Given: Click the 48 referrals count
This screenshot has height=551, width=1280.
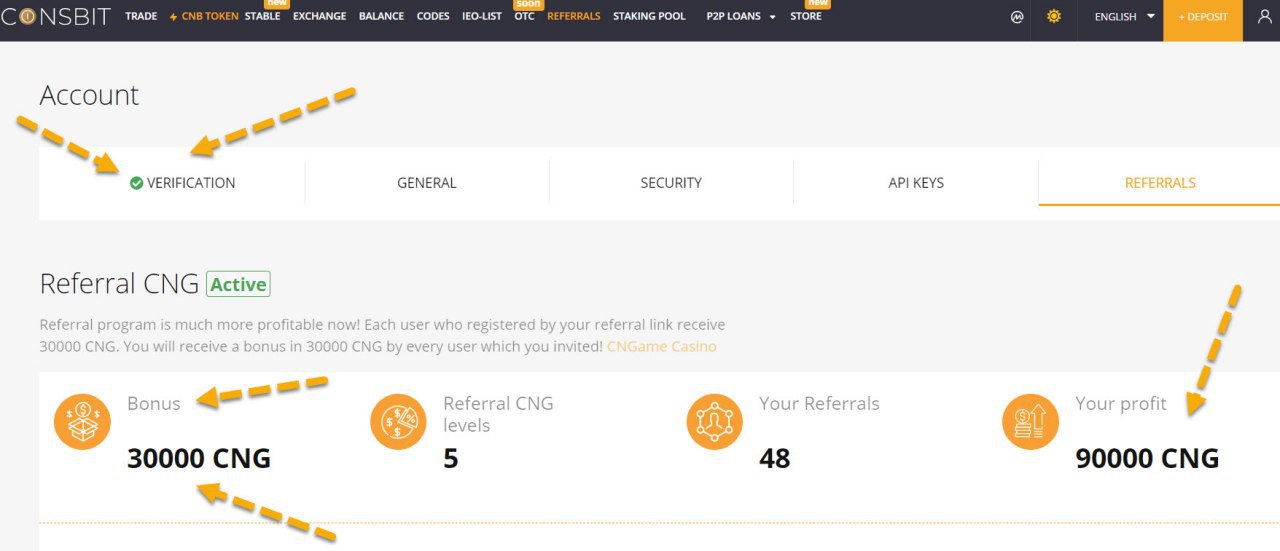Looking at the screenshot, I should click(x=775, y=459).
